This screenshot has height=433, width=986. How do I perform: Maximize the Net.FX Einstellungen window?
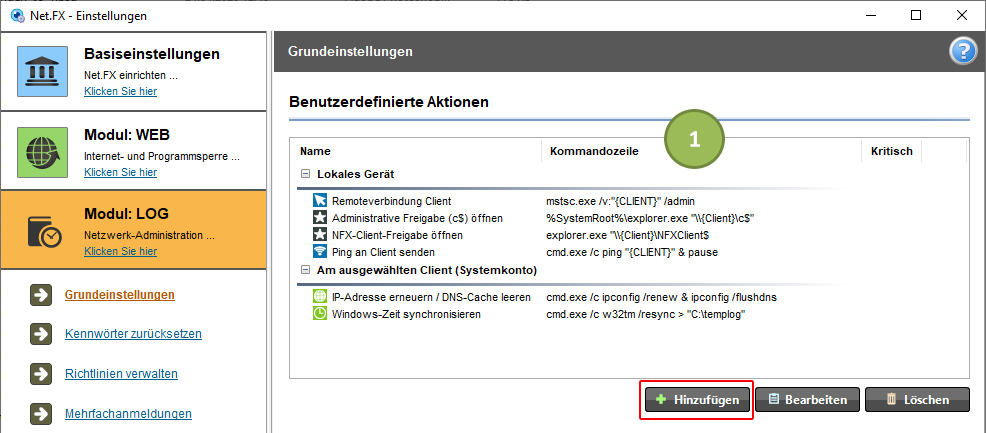coord(916,16)
